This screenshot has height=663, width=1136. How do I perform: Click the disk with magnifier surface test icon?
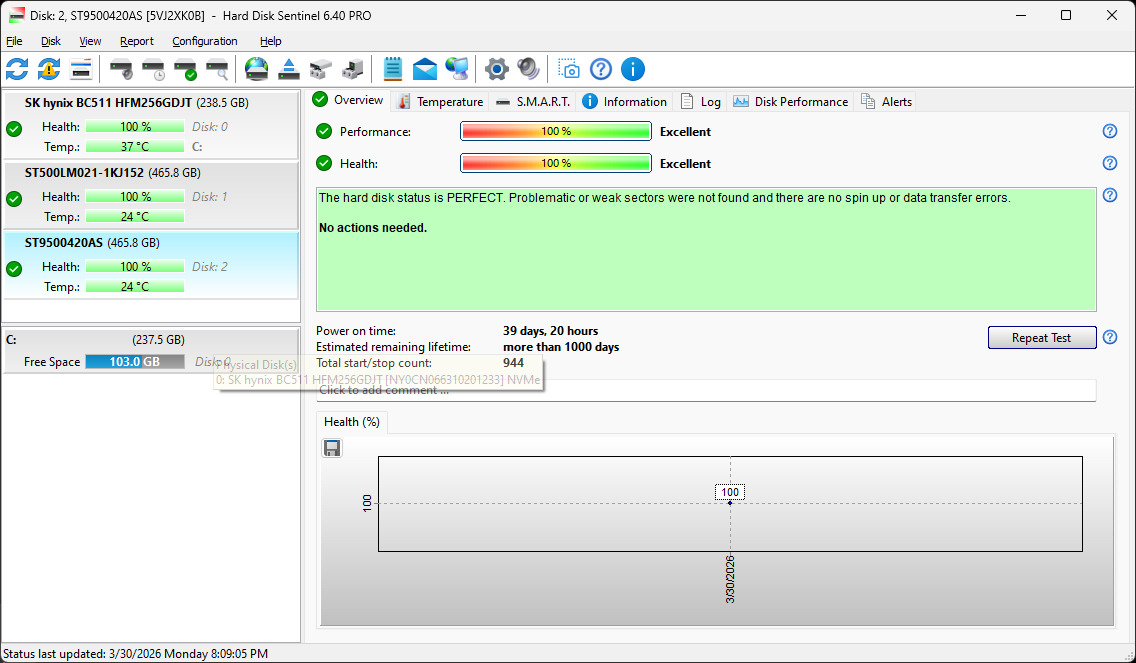[217, 70]
